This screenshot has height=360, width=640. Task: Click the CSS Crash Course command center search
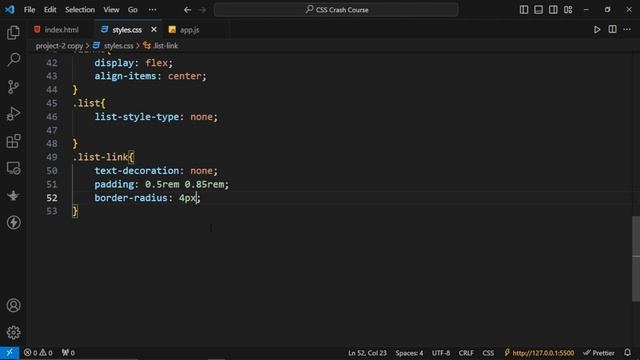tap(336, 9)
